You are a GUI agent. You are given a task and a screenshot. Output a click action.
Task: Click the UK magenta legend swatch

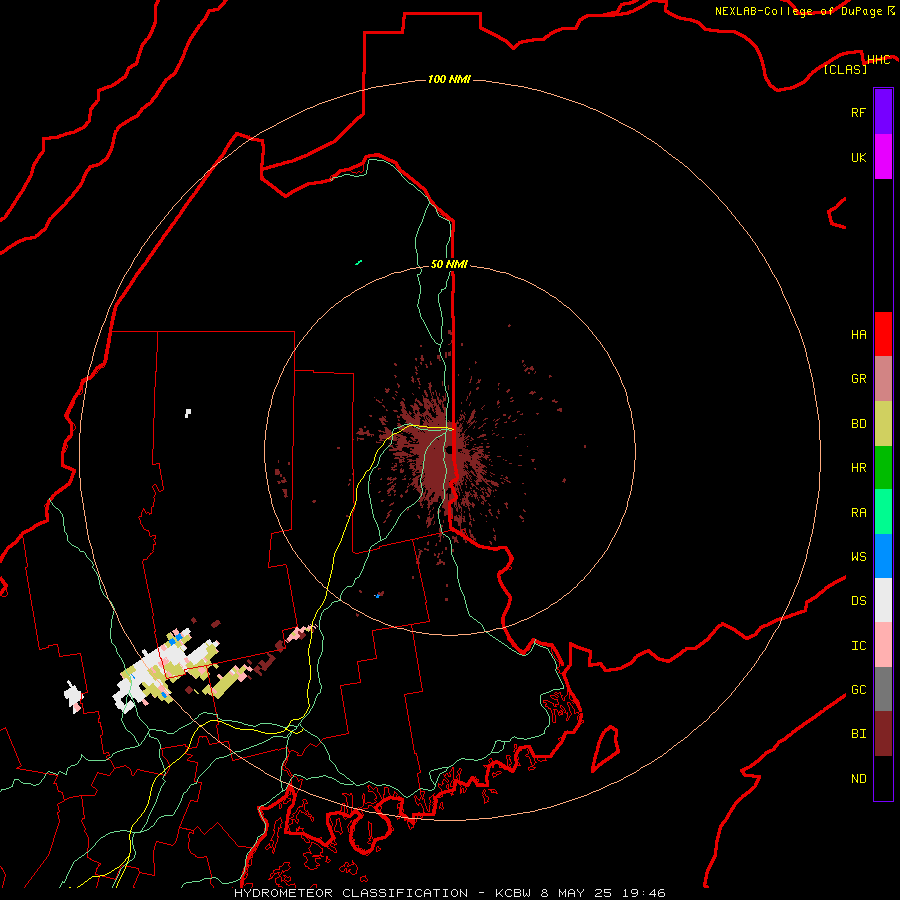click(883, 157)
